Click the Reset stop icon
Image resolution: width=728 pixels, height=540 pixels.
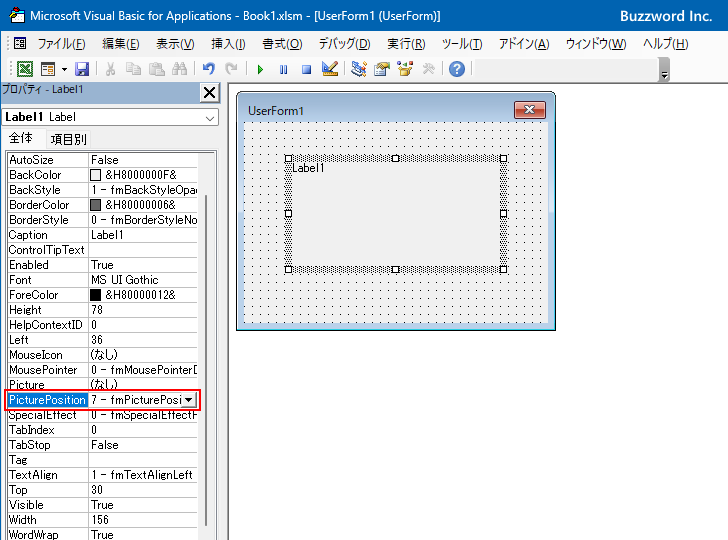(x=306, y=70)
